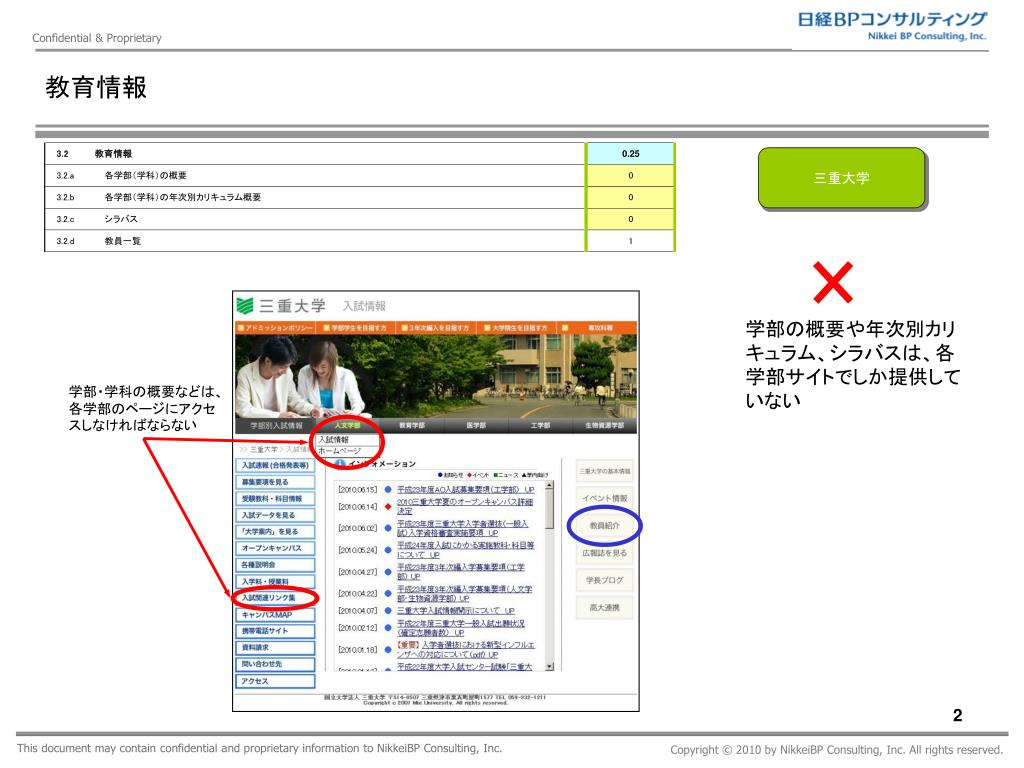This screenshot has width=1024, height=768.
Task: Click the red diamond icon for the 2010.06.14 news
Action: 388,506
